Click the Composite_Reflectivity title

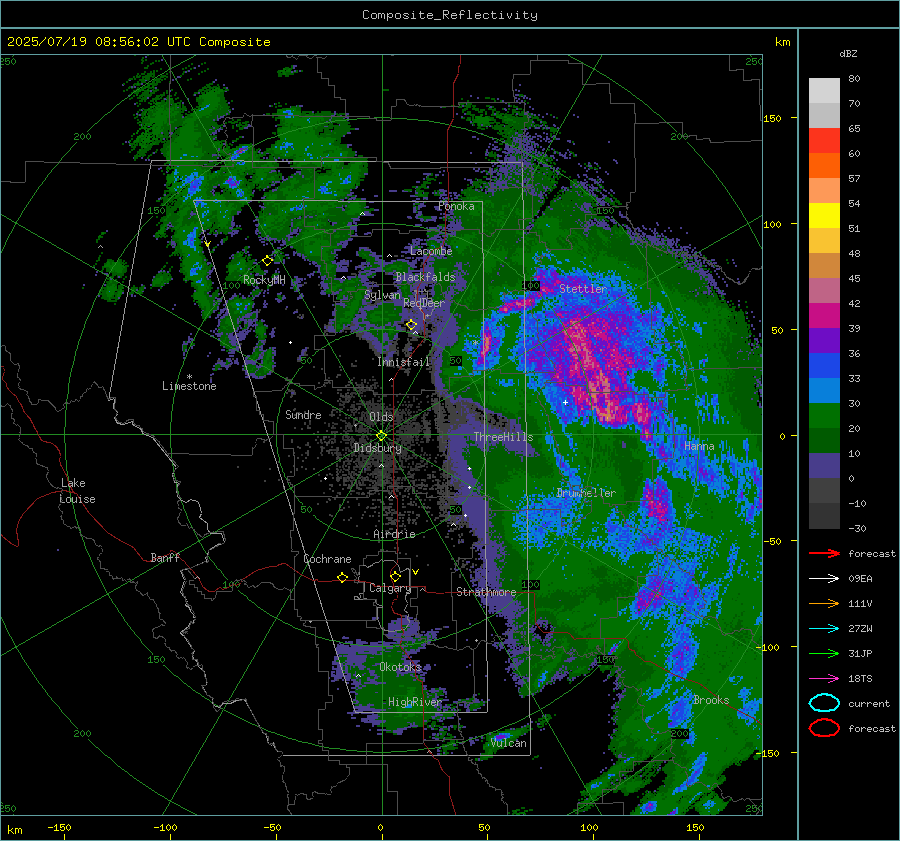coord(449,15)
